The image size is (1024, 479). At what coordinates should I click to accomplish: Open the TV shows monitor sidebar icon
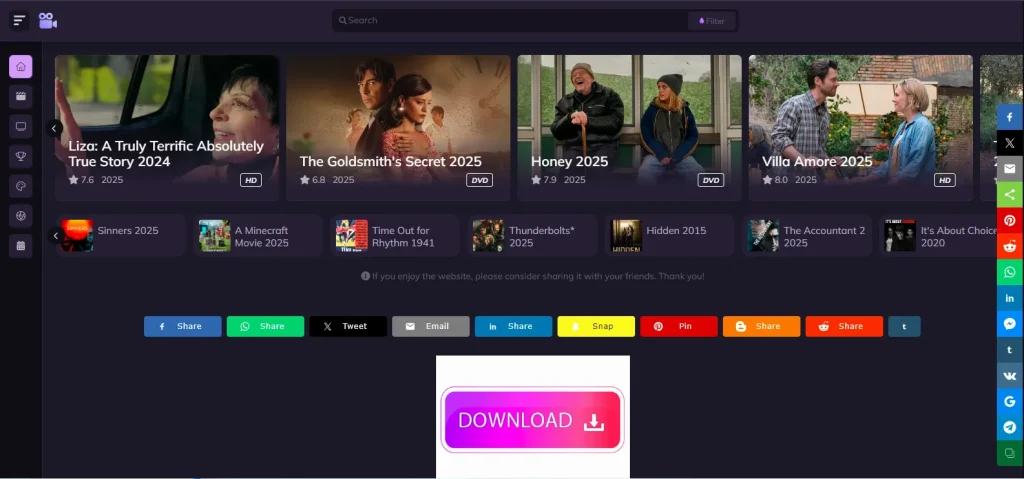pos(20,126)
